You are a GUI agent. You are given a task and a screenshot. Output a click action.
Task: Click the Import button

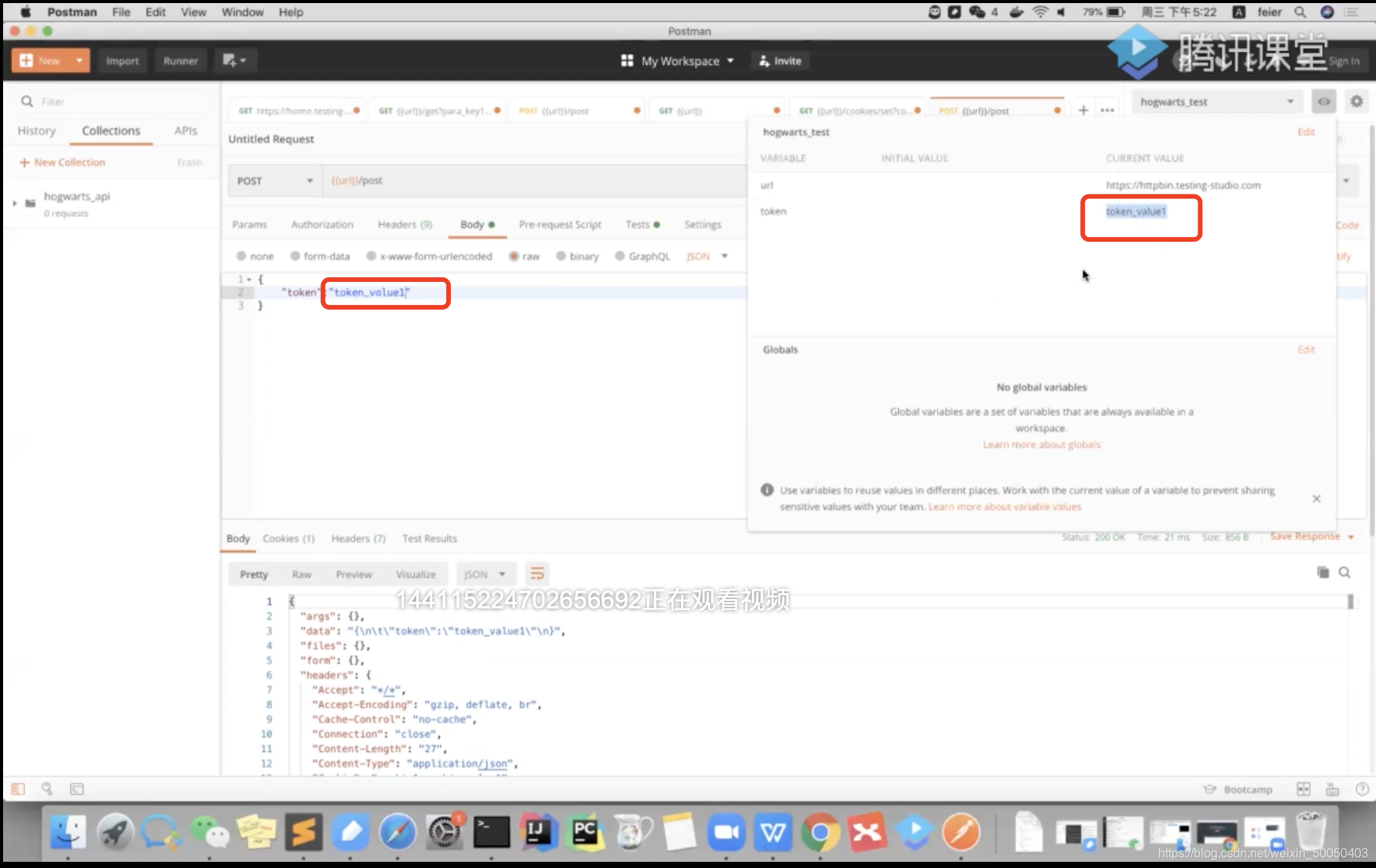[122, 60]
